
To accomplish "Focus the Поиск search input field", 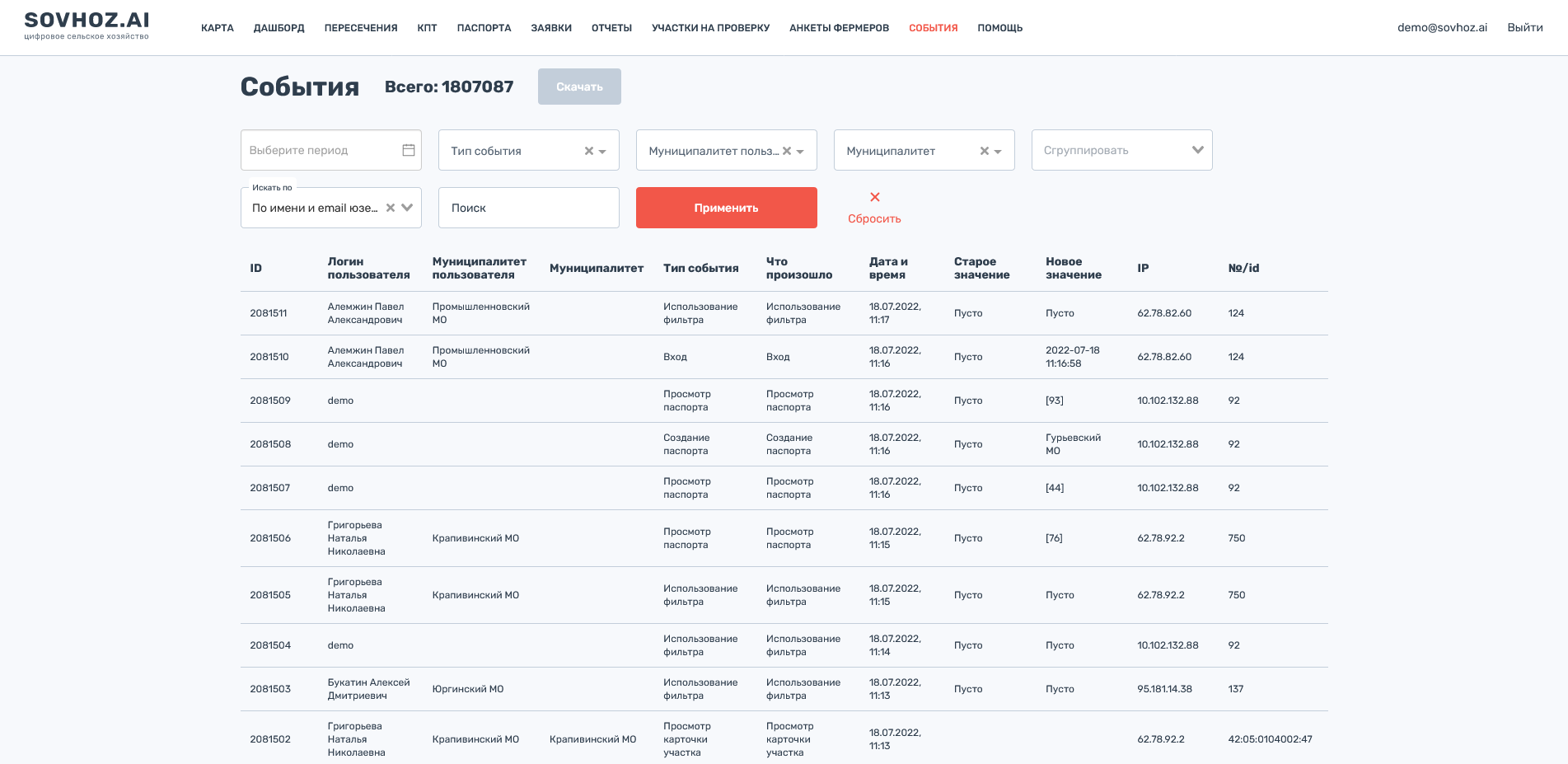I will 528,208.
